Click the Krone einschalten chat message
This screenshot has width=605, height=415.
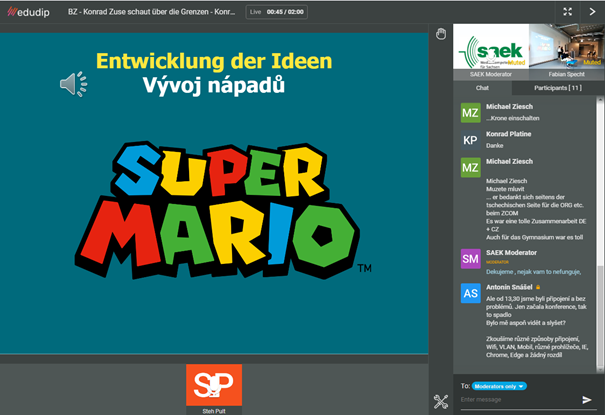click(x=513, y=118)
